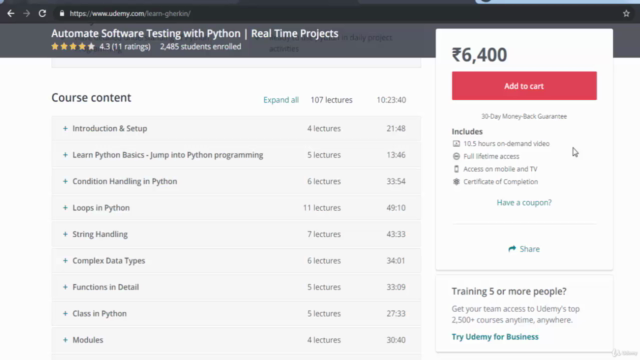Click 33:09 duration for Functions in Detail

396,287
